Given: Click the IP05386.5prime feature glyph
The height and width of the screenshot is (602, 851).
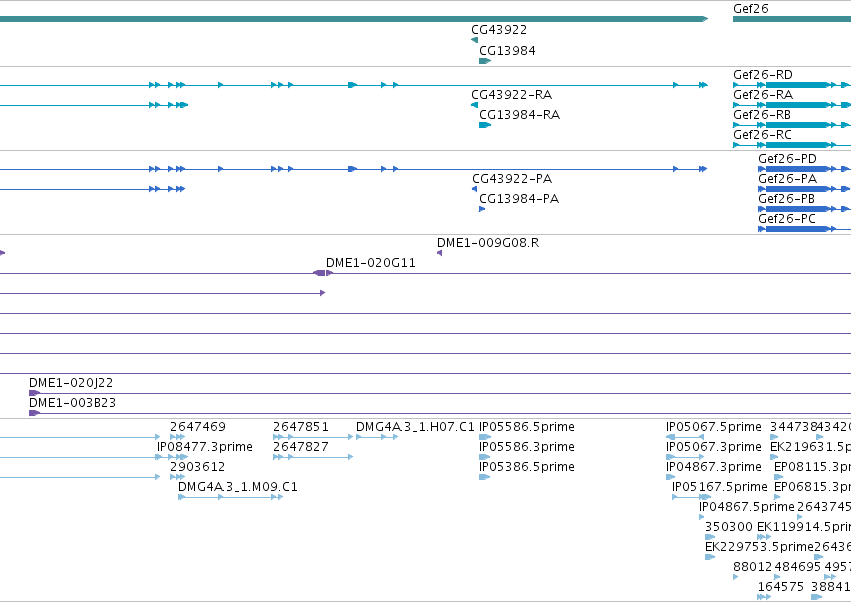Looking at the screenshot, I should [x=485, y=477].
